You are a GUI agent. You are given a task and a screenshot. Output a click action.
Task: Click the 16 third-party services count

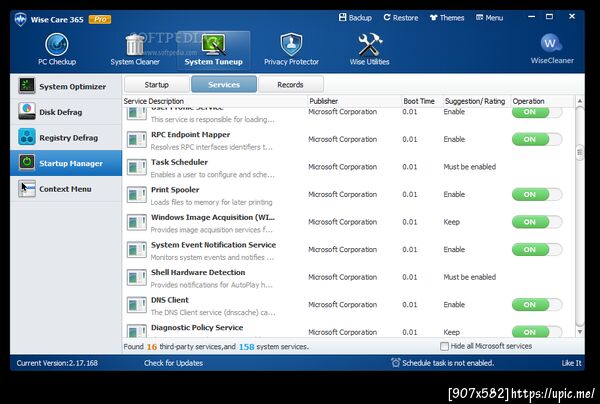pos(152,347)
